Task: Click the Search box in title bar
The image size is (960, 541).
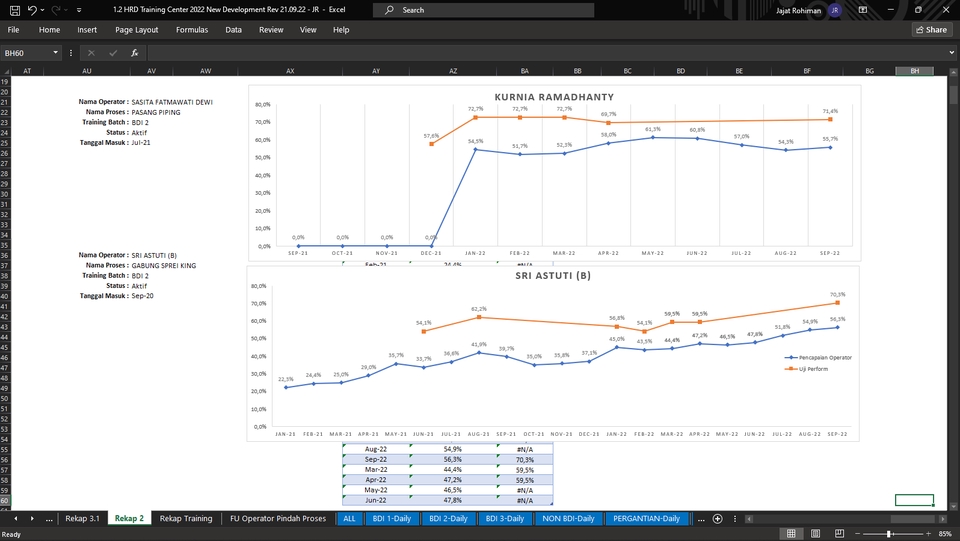Action: pos(483,10)
